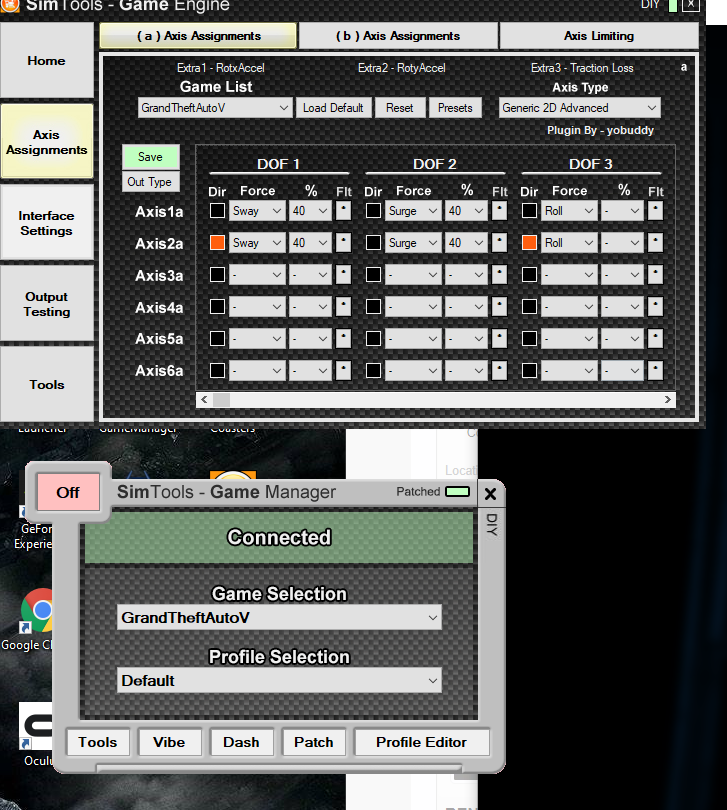Image resolution: width=727 pixels, height=810 pixels.
Task: Toggle Axis2a DOF 3 orange Dir checkbox
Action: click(x=529, y=243)
